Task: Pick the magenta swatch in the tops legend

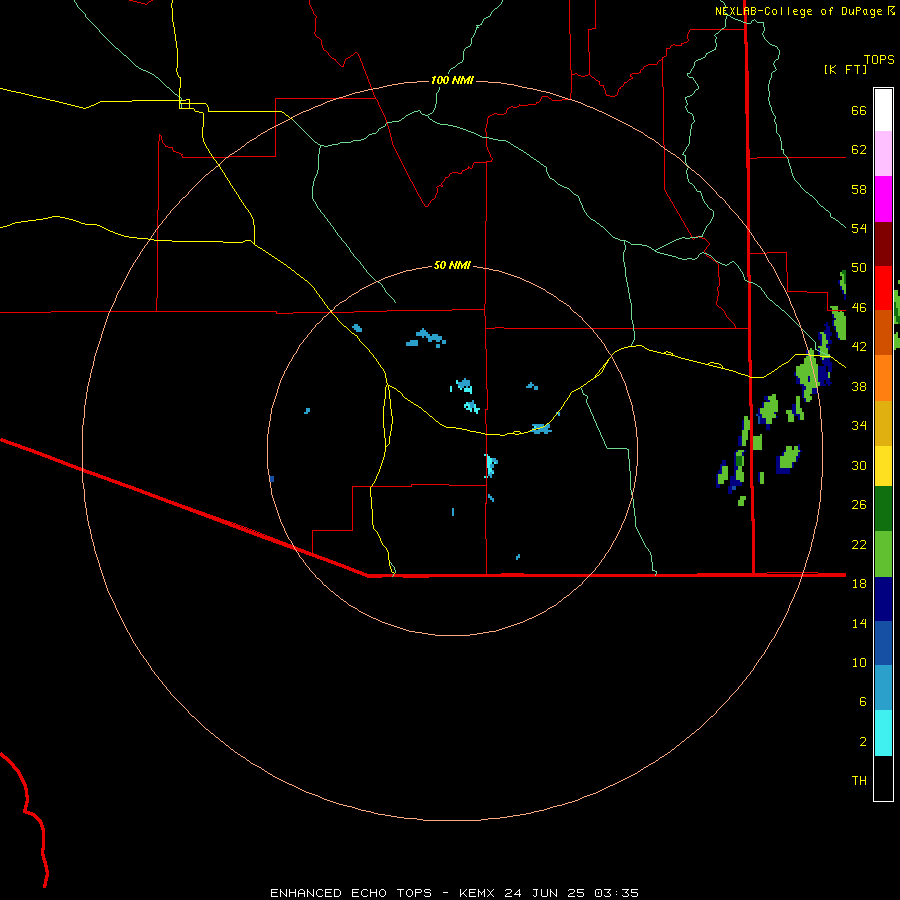Action: [883, 199]
